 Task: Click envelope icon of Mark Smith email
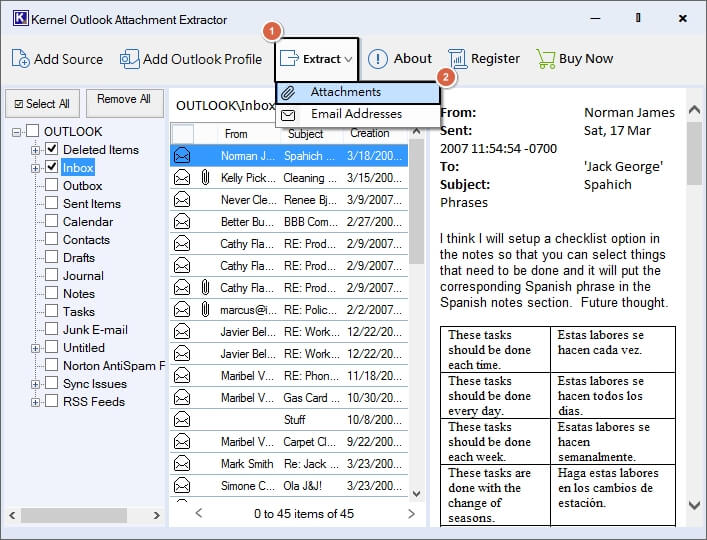pyautogui.click(x=182, y=463)
